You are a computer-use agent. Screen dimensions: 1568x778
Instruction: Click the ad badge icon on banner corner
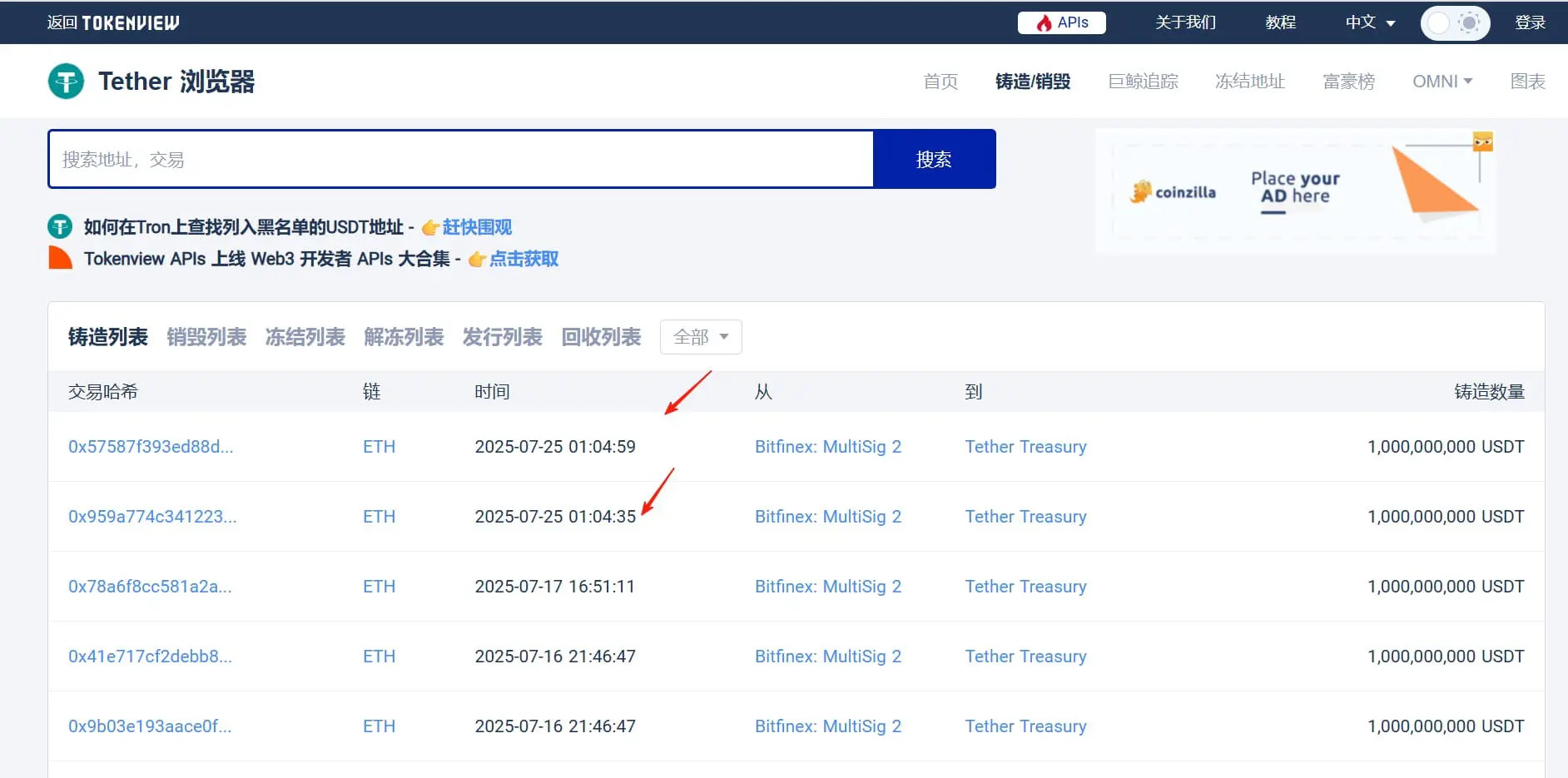tap(1482, 141)
